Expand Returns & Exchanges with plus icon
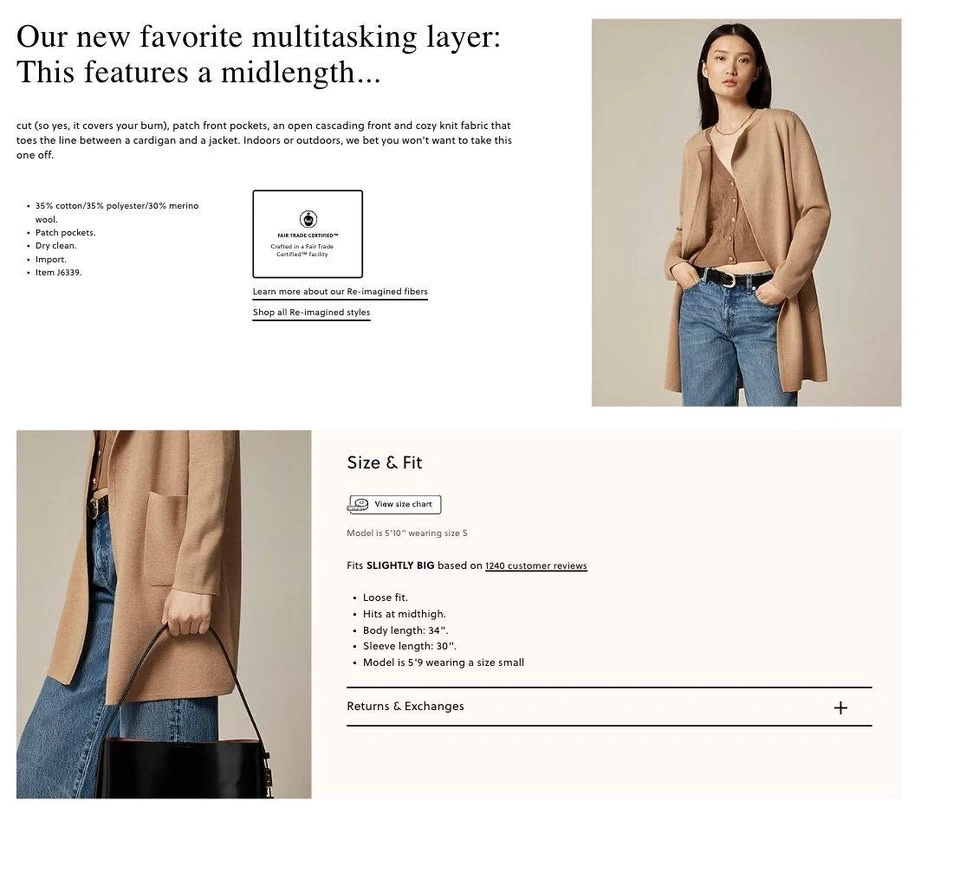Screen dimensions: 960x885 [841, 708]
